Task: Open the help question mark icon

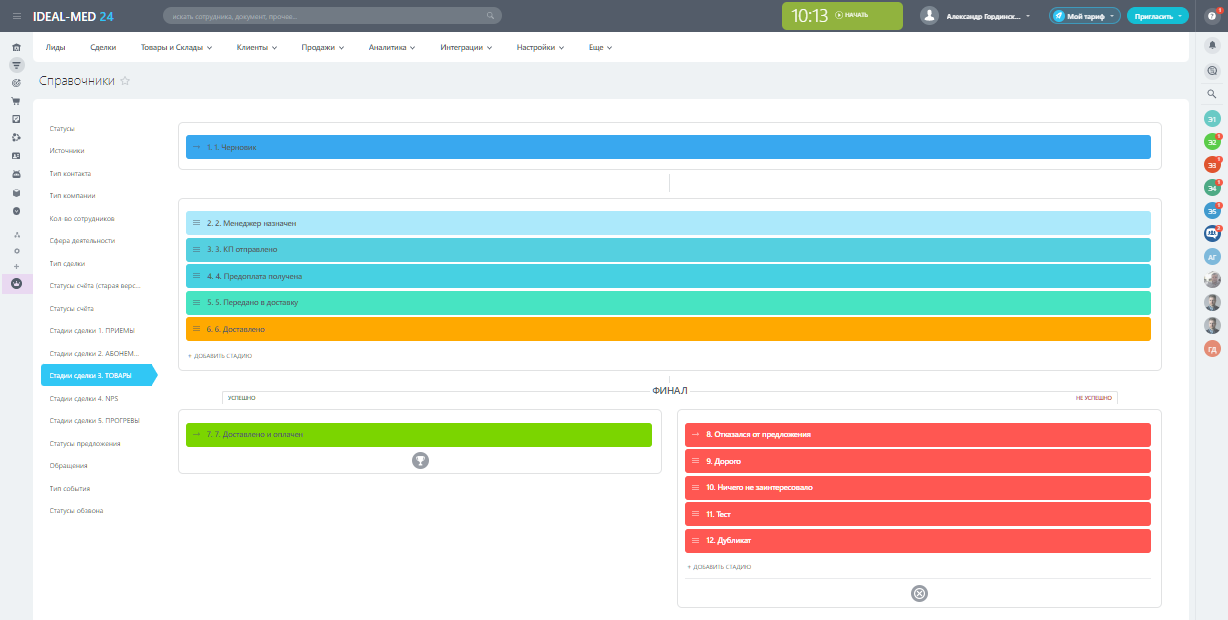Action: [x=1212, y=16]
